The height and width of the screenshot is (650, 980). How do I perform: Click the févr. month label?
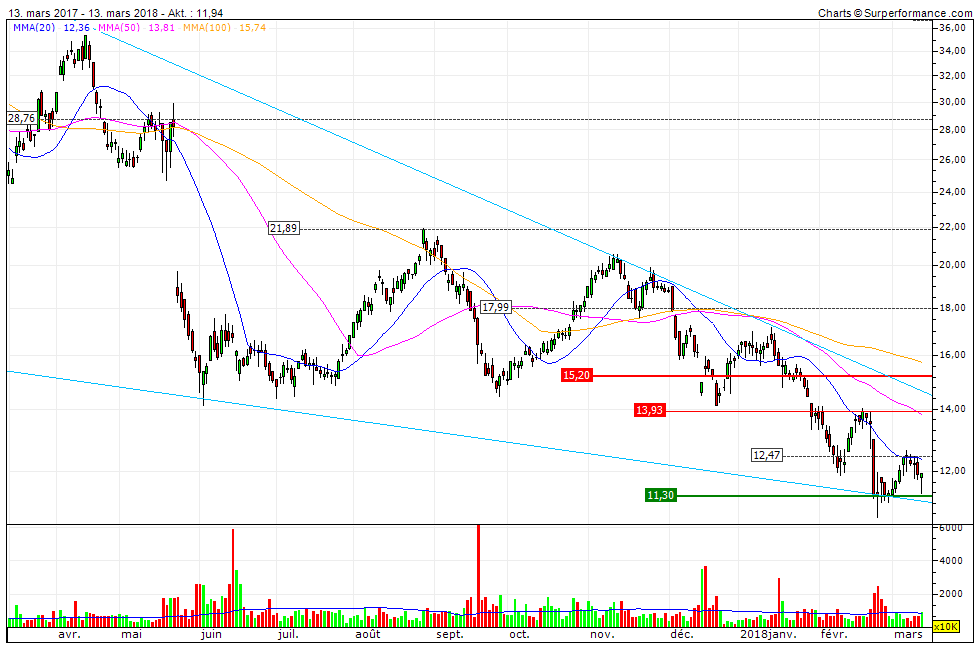pyautogui.click(x=834, y=635)
